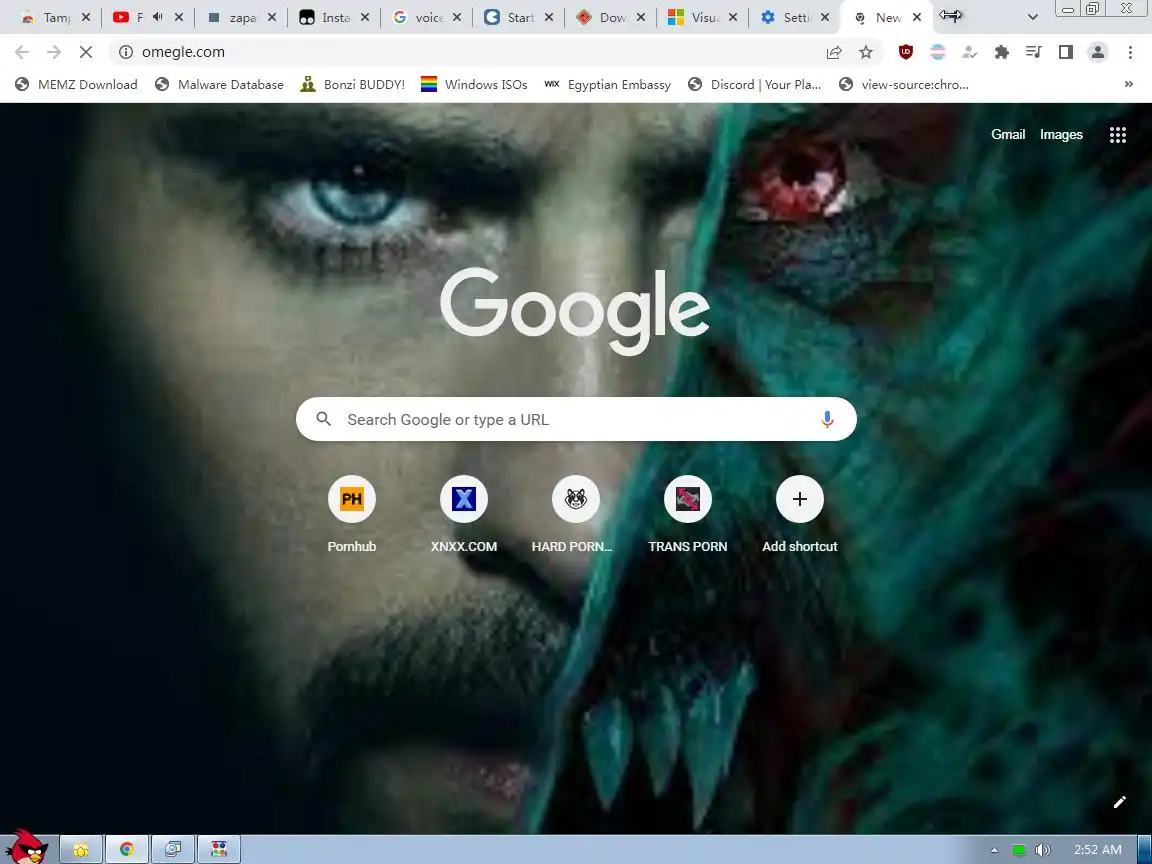The height and width of the screenshot is (864, 1152).
Task: Bookmark this tab with the star icon
Action: click(866, 52)
